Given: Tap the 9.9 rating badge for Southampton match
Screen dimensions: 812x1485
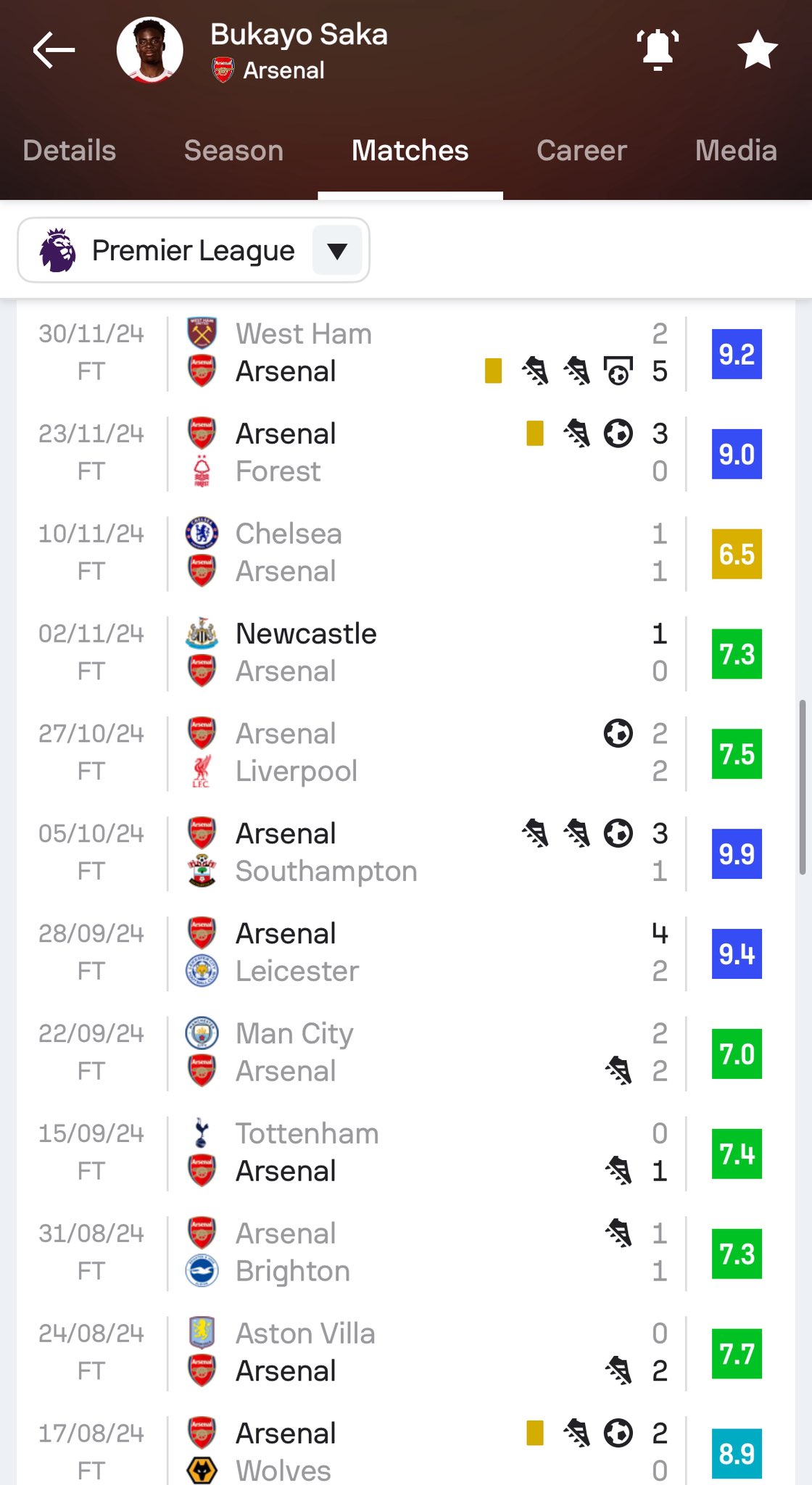Looking at the screenshot, I should (737, 853).
